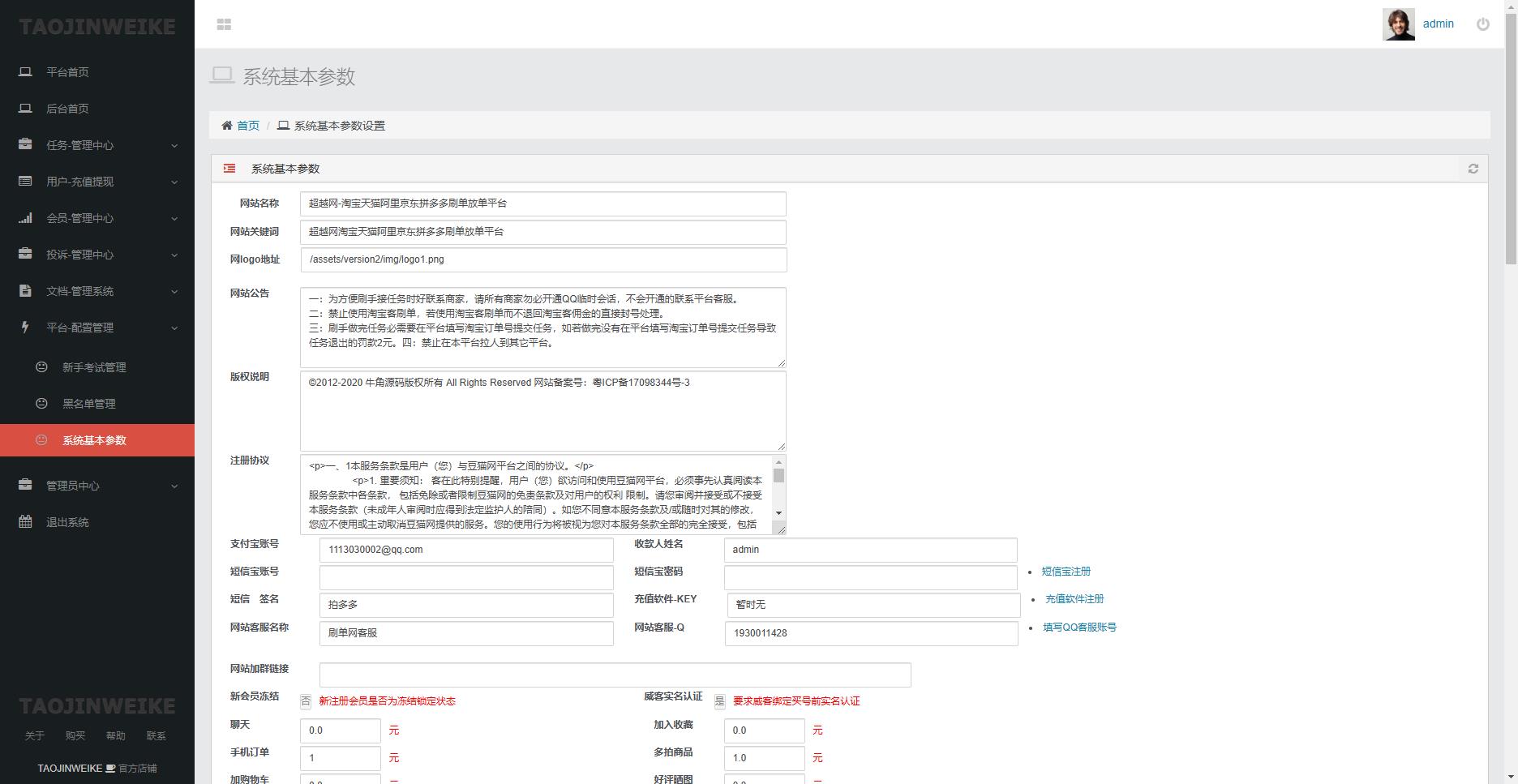The width and height of the screenshot is (1518, 784).
Task: Click the red list icon beside 系统基本参数
Action: (229, 169)
